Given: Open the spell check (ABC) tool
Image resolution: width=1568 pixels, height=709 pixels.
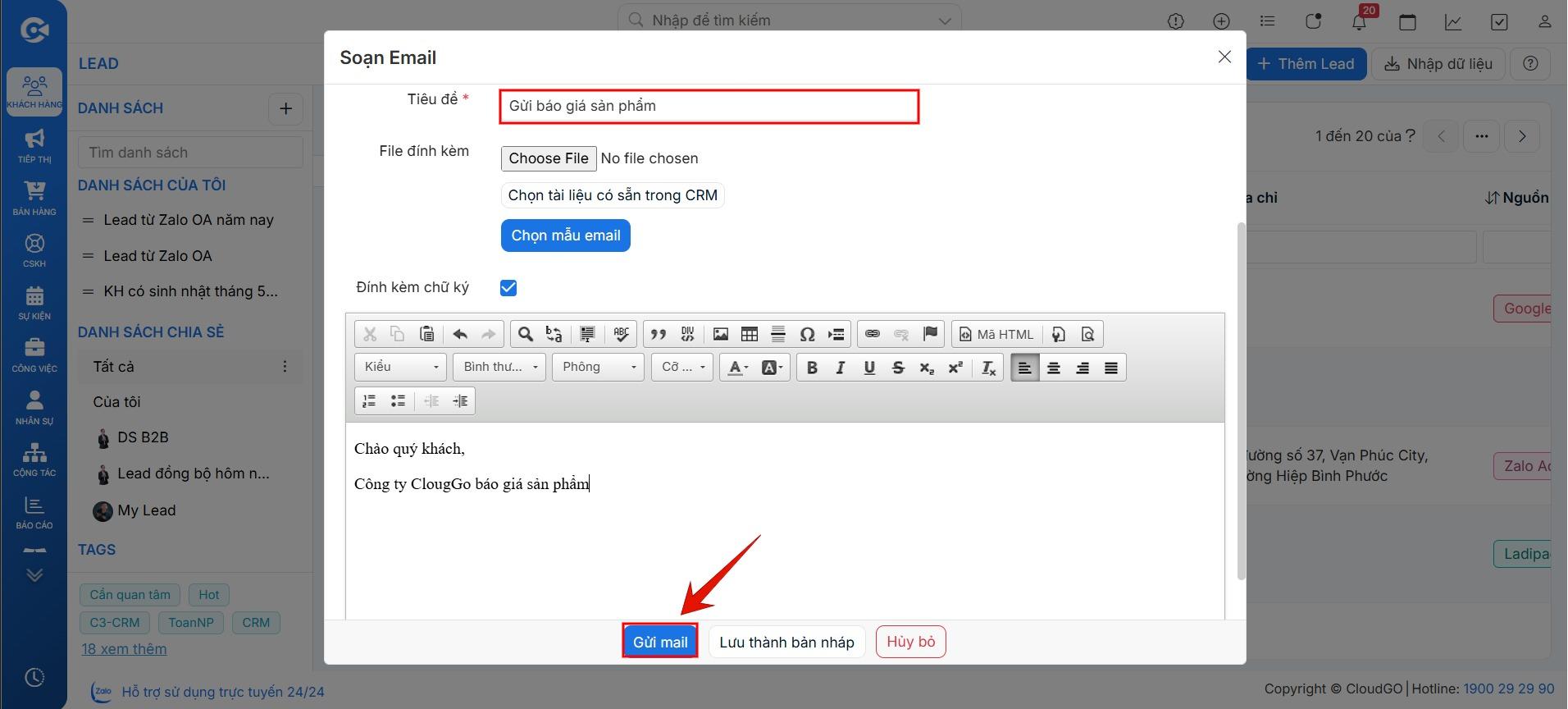Looking at the screenshot, I should (621, 334).
